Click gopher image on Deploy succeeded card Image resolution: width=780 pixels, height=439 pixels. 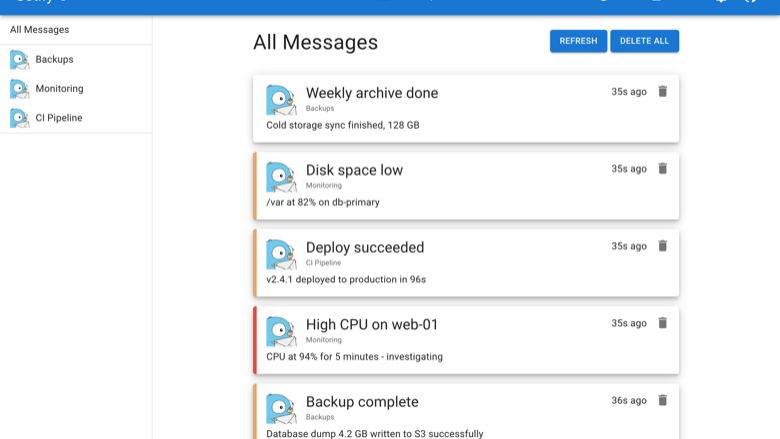(x=281, y=255)
